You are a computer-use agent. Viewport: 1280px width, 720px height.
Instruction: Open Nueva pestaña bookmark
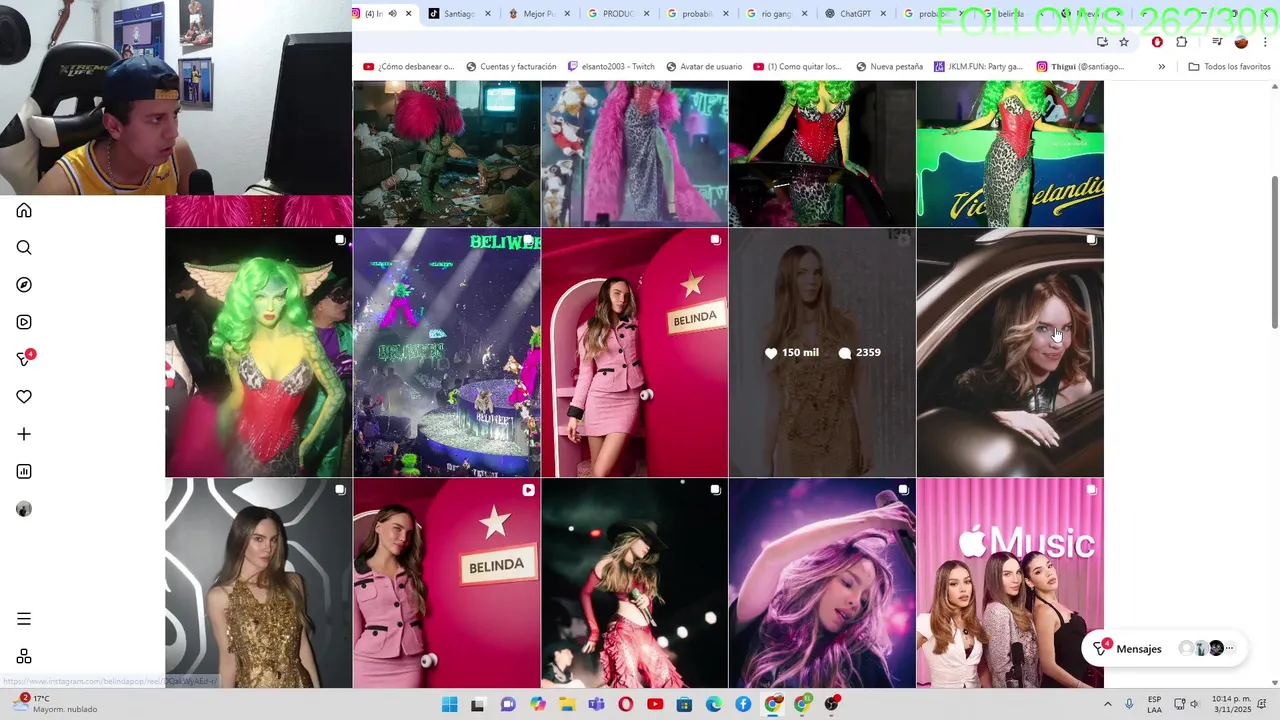889,67
